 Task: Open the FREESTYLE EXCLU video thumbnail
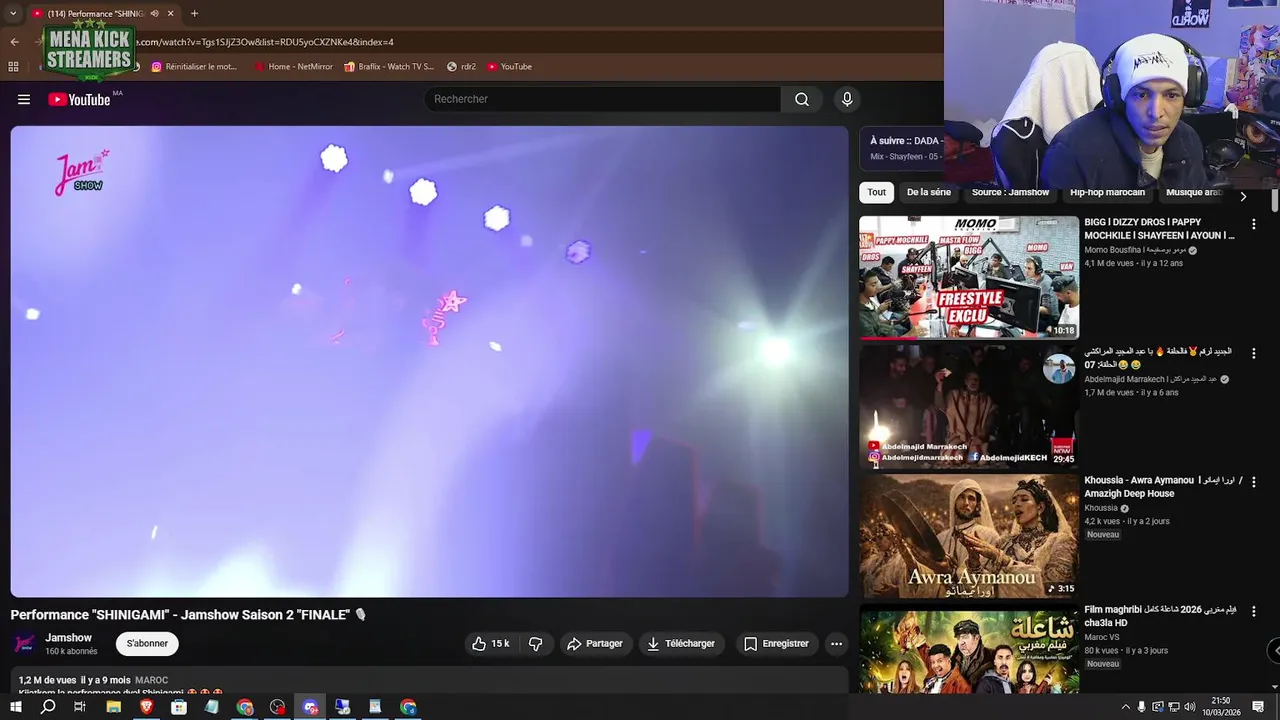[969, 277]
